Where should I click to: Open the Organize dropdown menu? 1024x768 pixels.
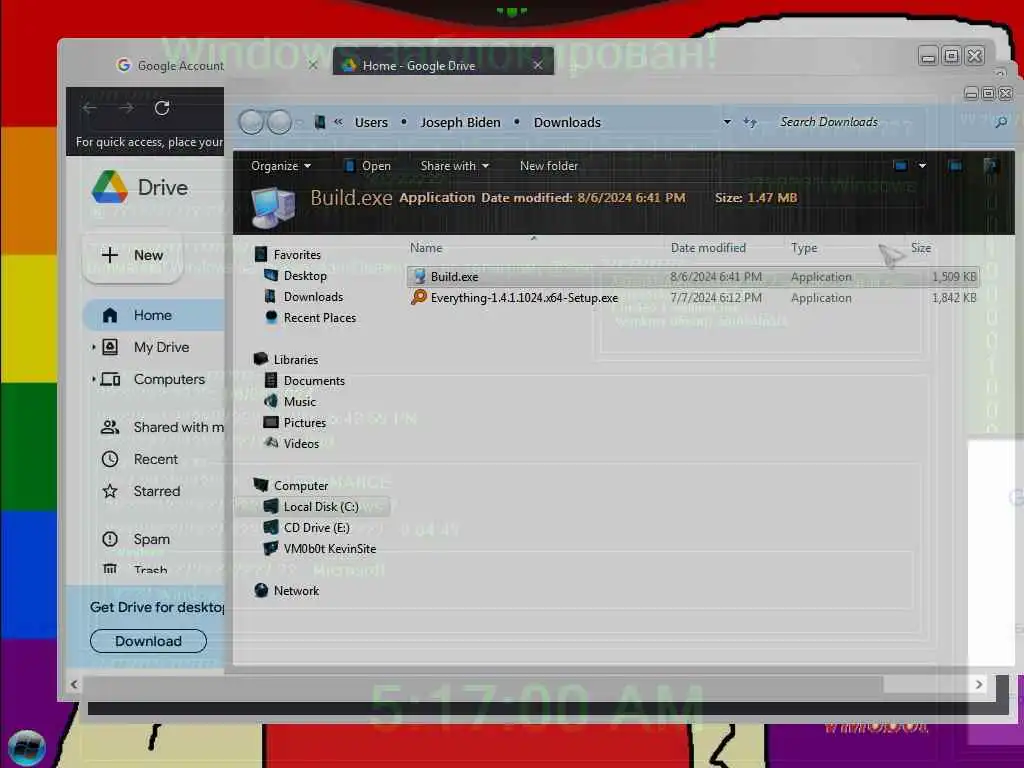[281, 166]
